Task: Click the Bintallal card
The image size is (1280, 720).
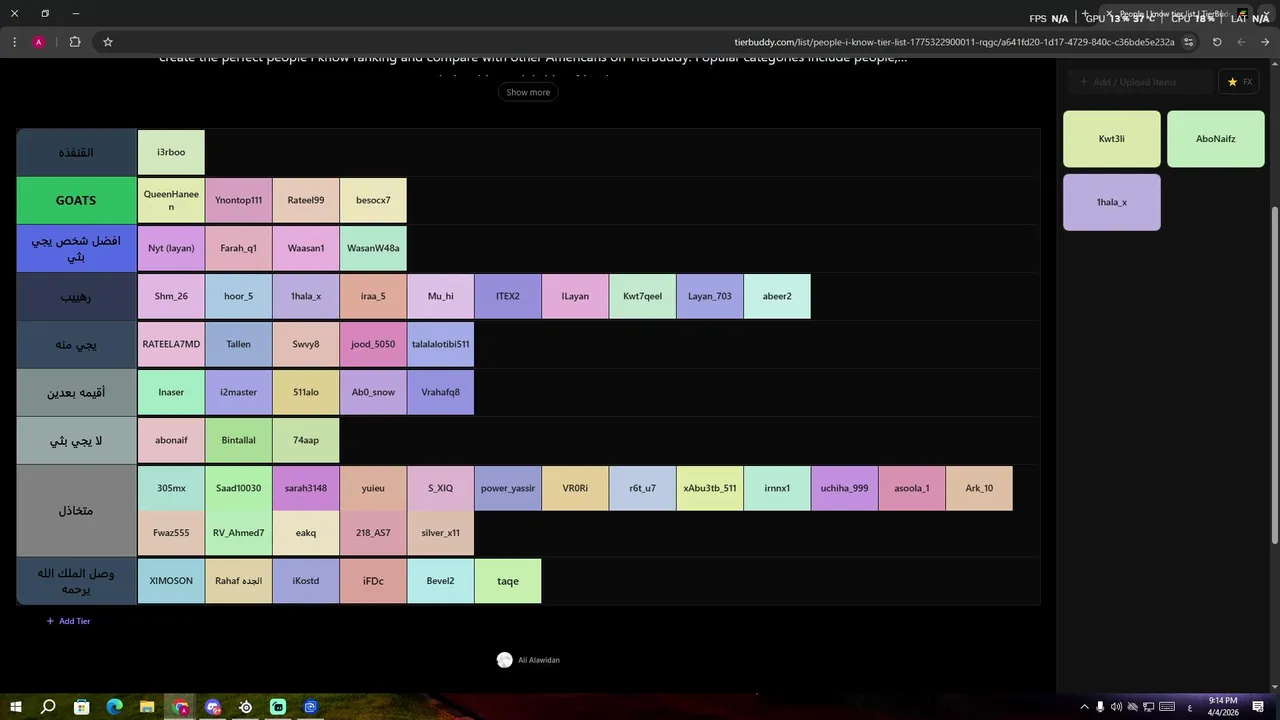Action: [x=238, y=440]
